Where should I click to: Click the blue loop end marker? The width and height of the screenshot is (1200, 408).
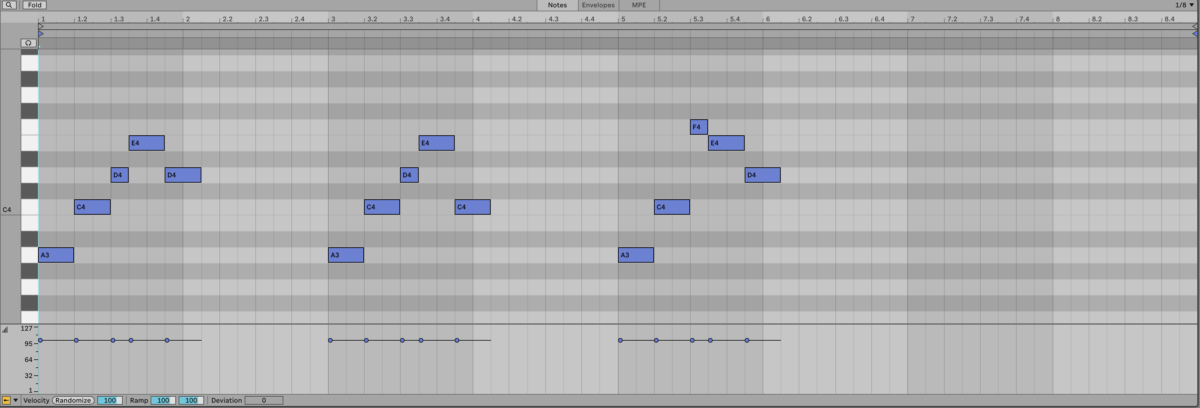pyautogui.click(x=1195, y=33)
